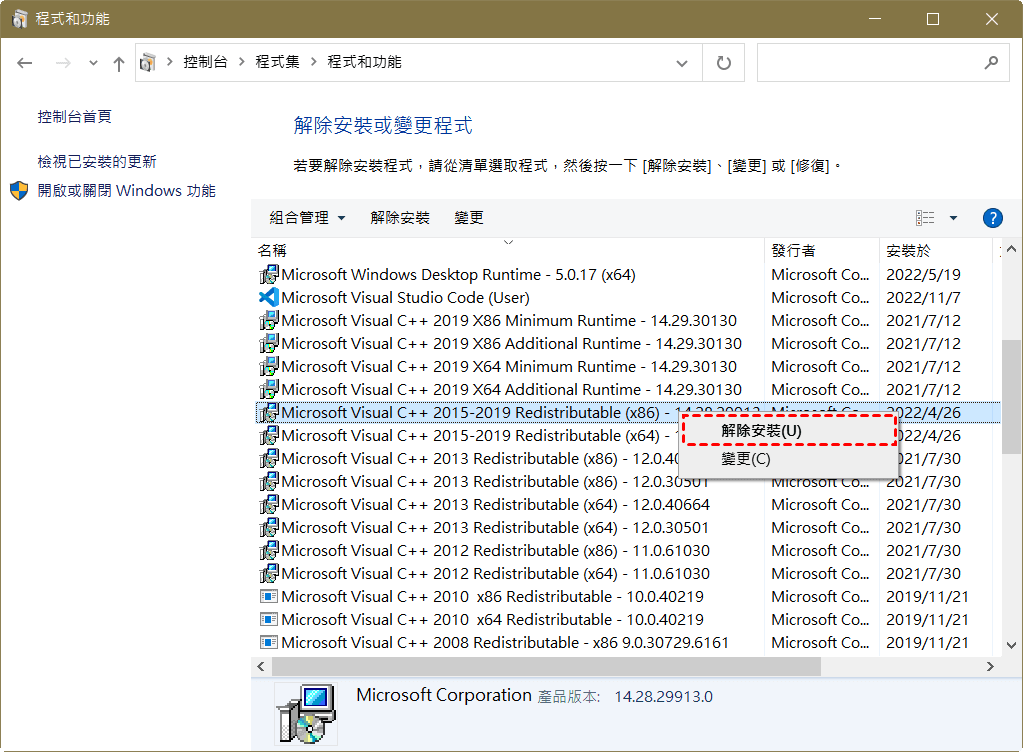Click Visual Studio Code icon

(269, 297)
